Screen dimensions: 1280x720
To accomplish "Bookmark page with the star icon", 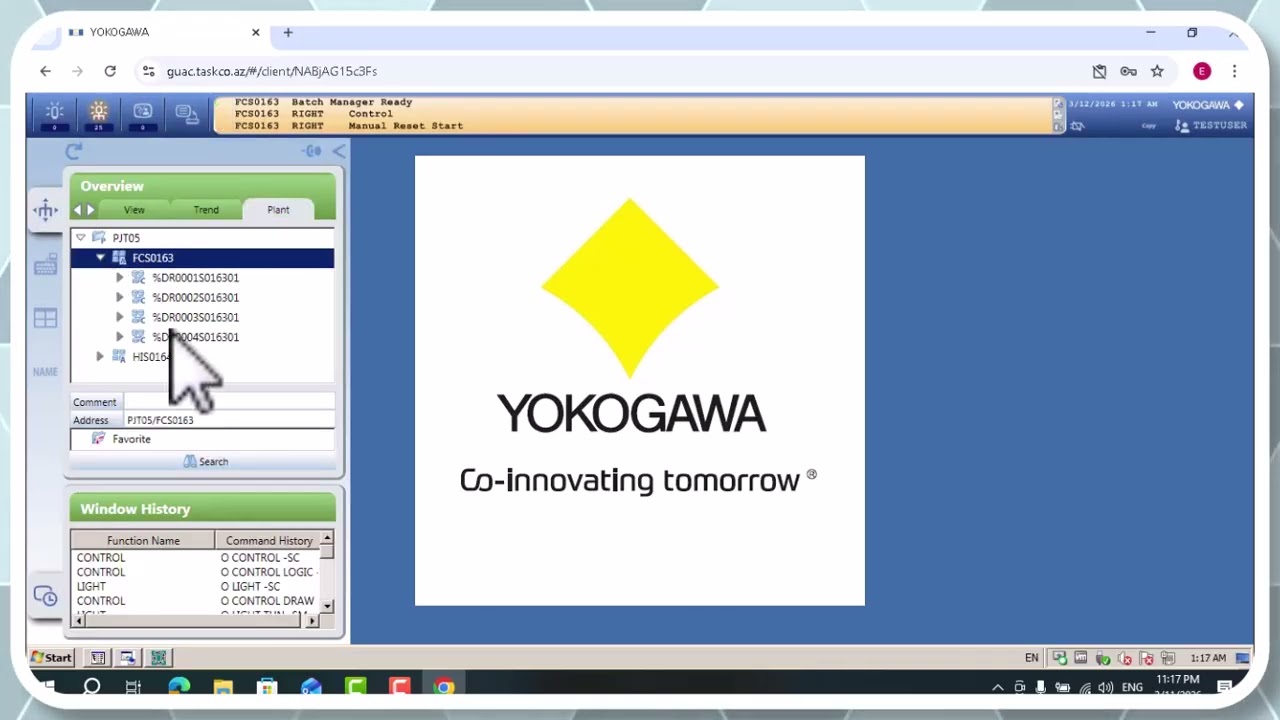I will coord(1157,71).
